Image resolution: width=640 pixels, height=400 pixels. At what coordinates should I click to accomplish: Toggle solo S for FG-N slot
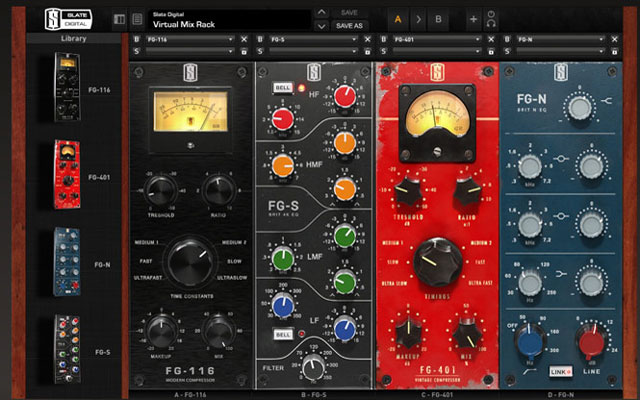tap(507, 51)
